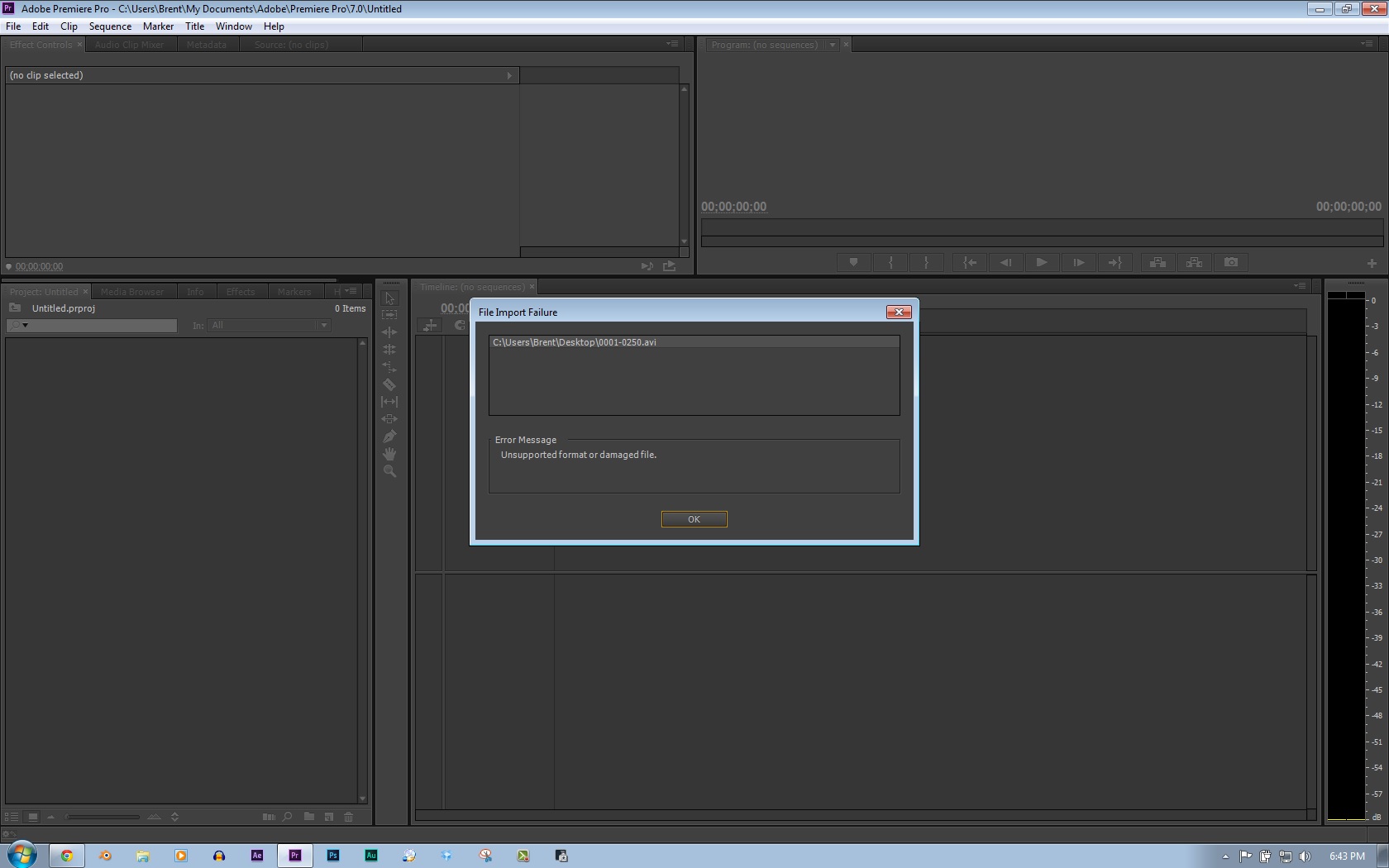Open the Program monitor button editor plus
This screenshot has width=1389, height=868.
pos(1372,263)
